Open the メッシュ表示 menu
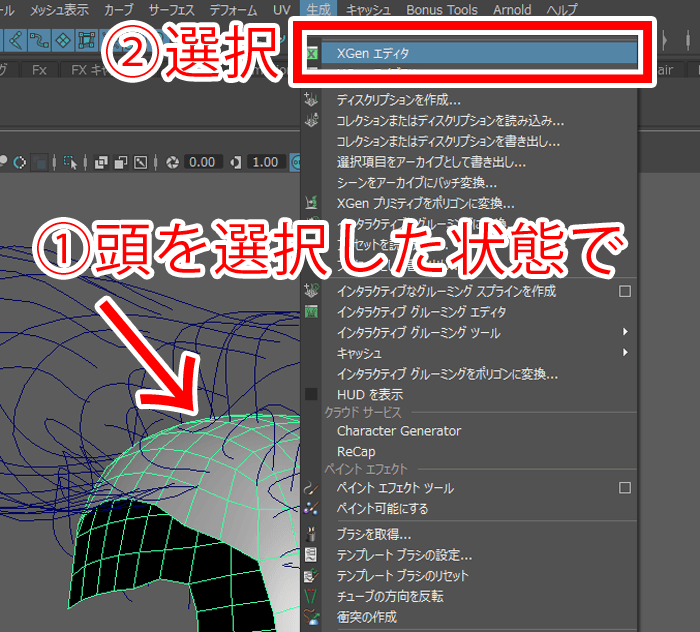Image resolution: width=700 pixels, height=632 pixels. click(x=59, y=10)
